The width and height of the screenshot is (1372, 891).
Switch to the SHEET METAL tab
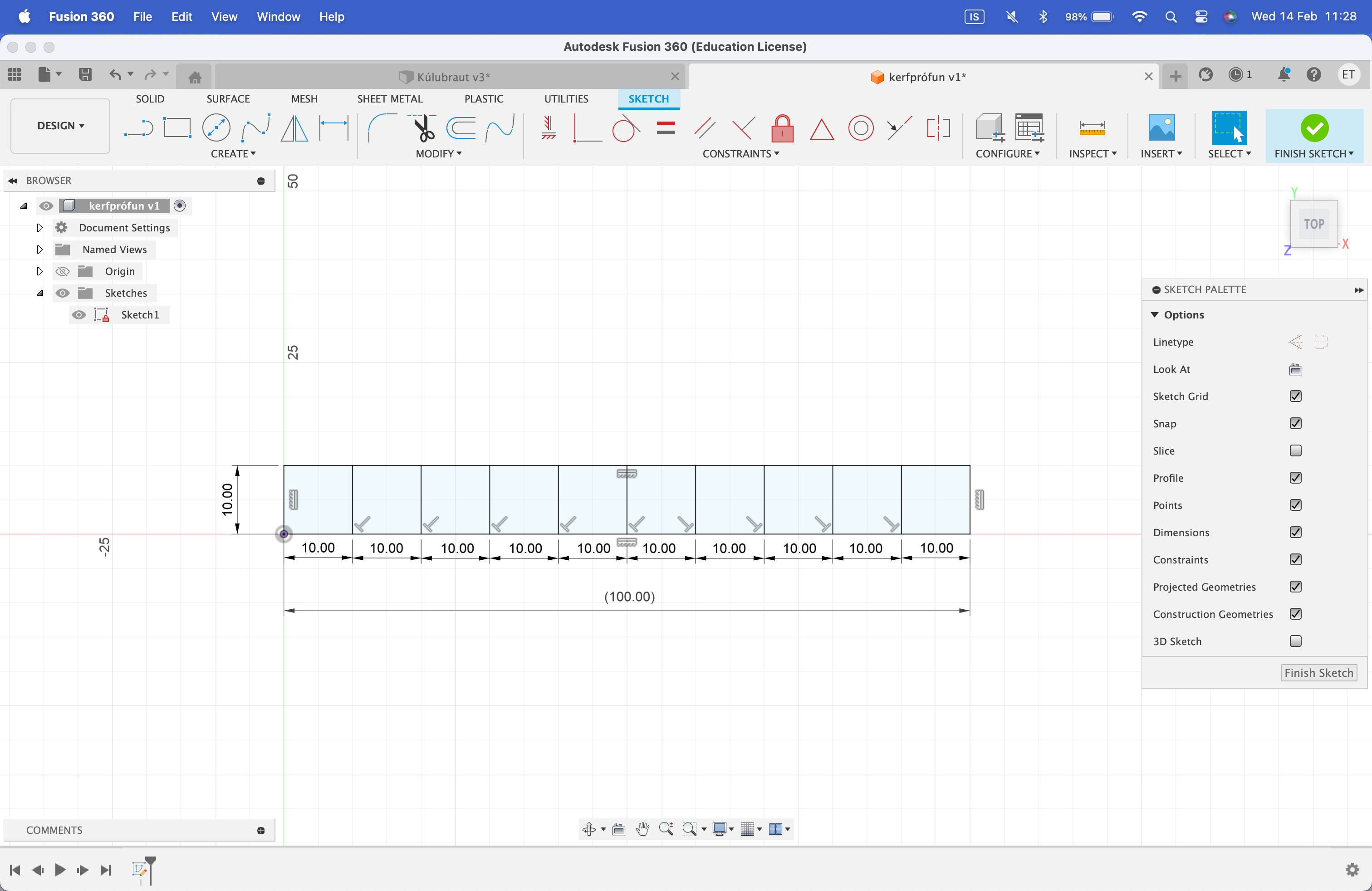click(x=390, y=99)
